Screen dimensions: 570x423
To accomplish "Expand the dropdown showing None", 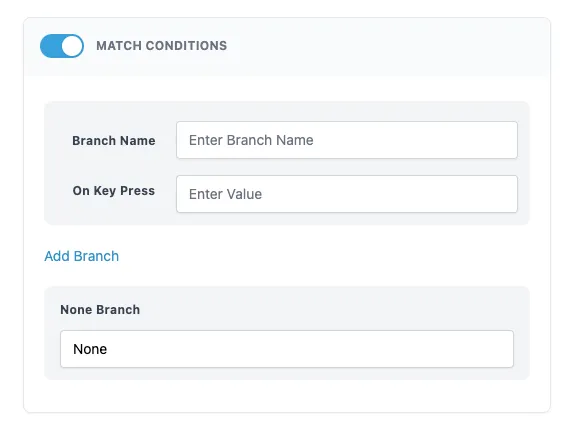I will [287, 349].
